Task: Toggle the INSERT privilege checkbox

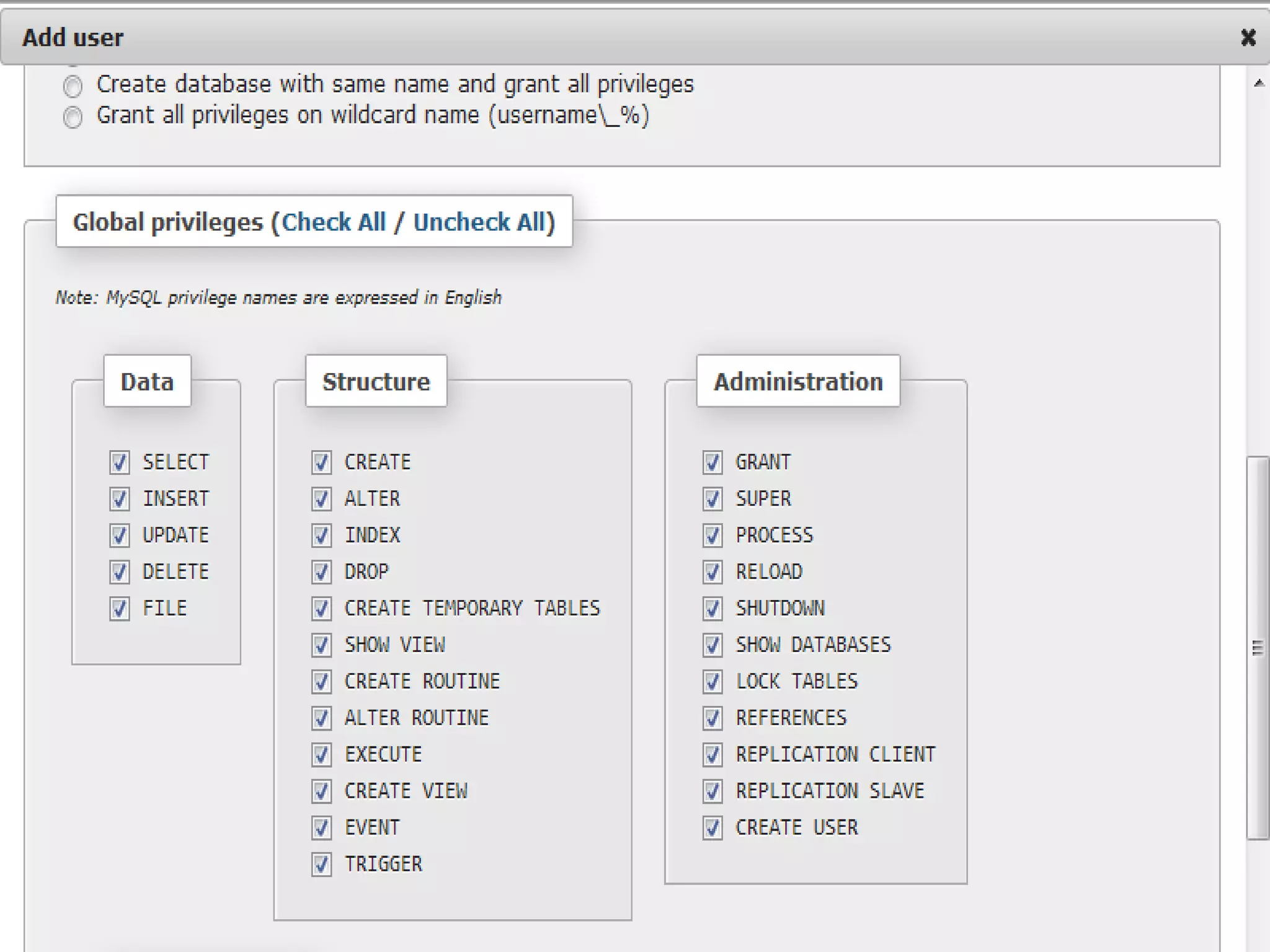Action: click(x=120, y=499)
